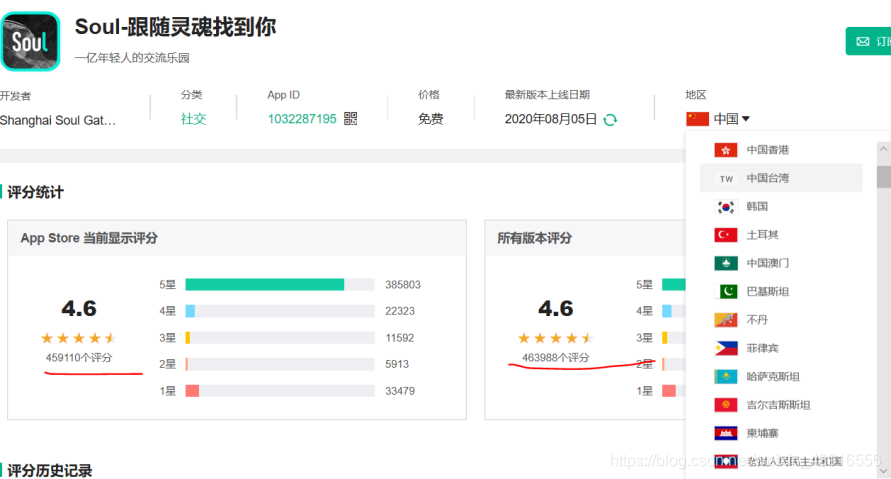Click the 1星 red rating bar, current ratings
The image size is (891, 479).
coord(192,391)
